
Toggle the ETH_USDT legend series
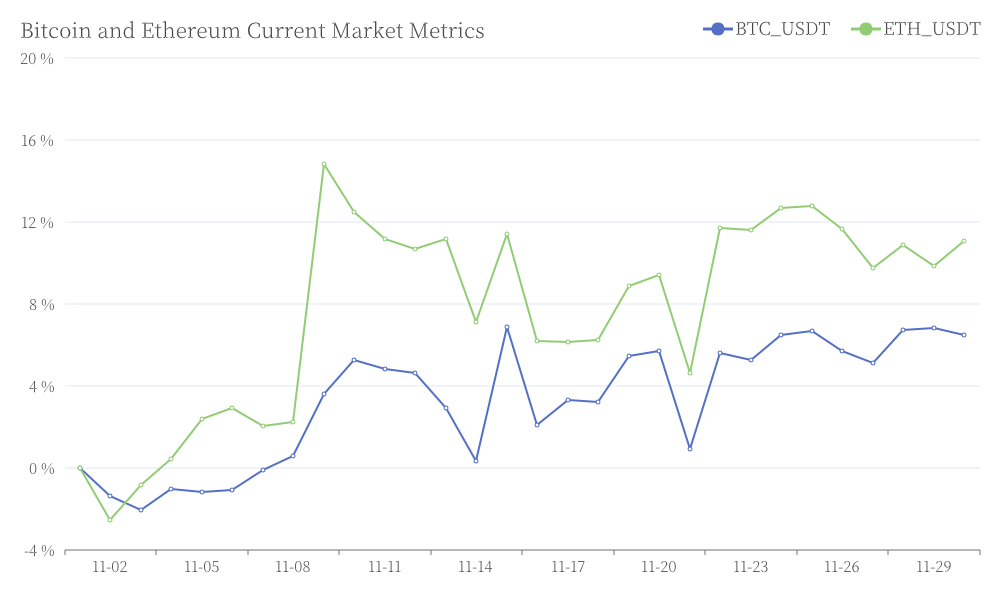tap(916, 29)
